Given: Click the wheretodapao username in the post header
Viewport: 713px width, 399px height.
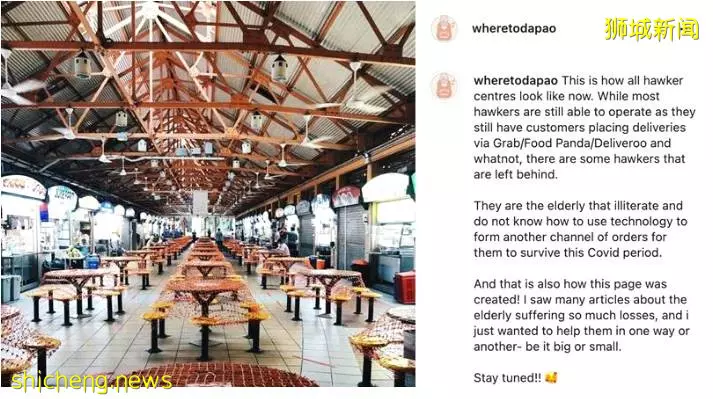Looking at the screenshot, I should click(x=514, y=28).
